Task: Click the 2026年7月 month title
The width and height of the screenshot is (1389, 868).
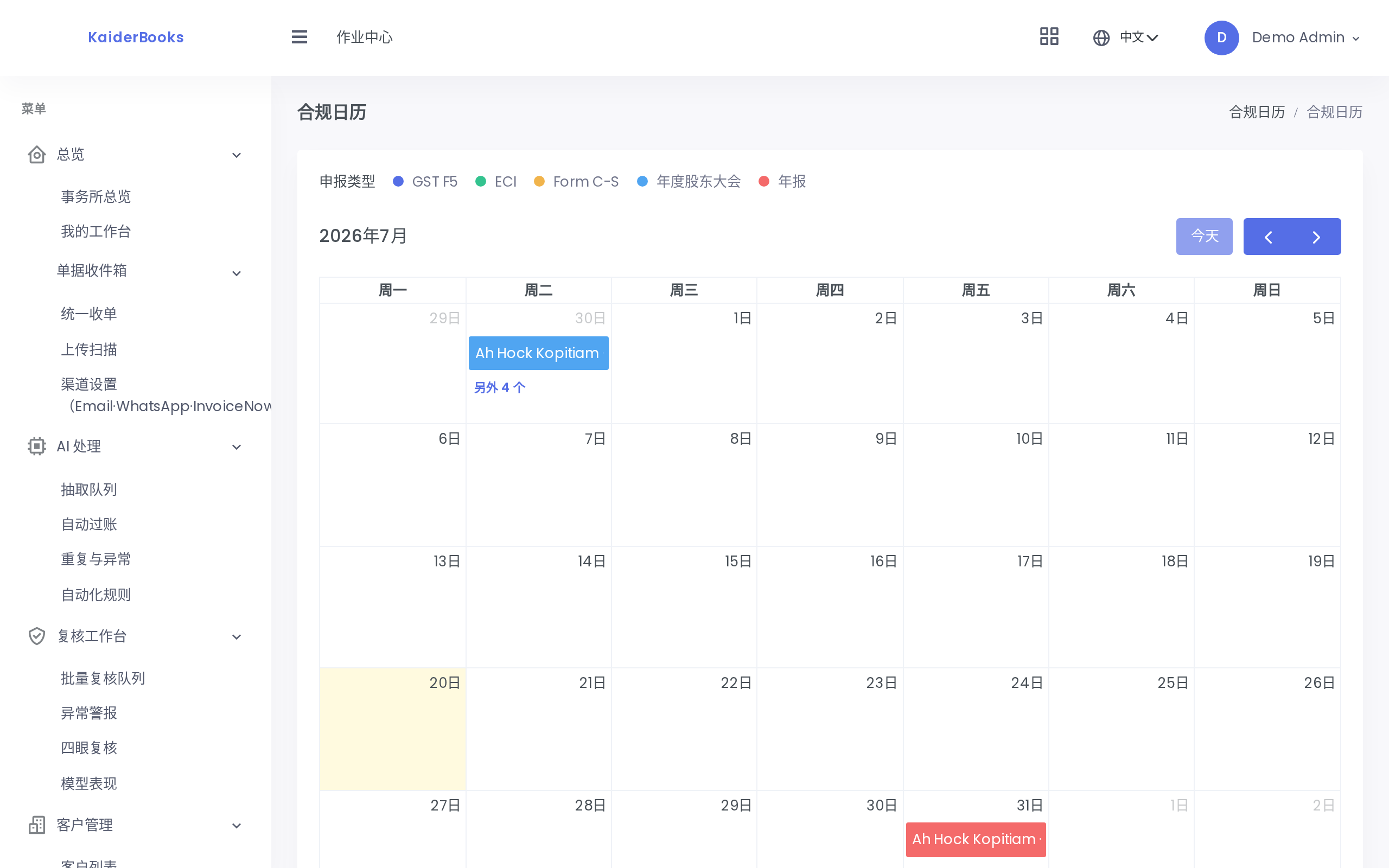Action: [363, 236]
